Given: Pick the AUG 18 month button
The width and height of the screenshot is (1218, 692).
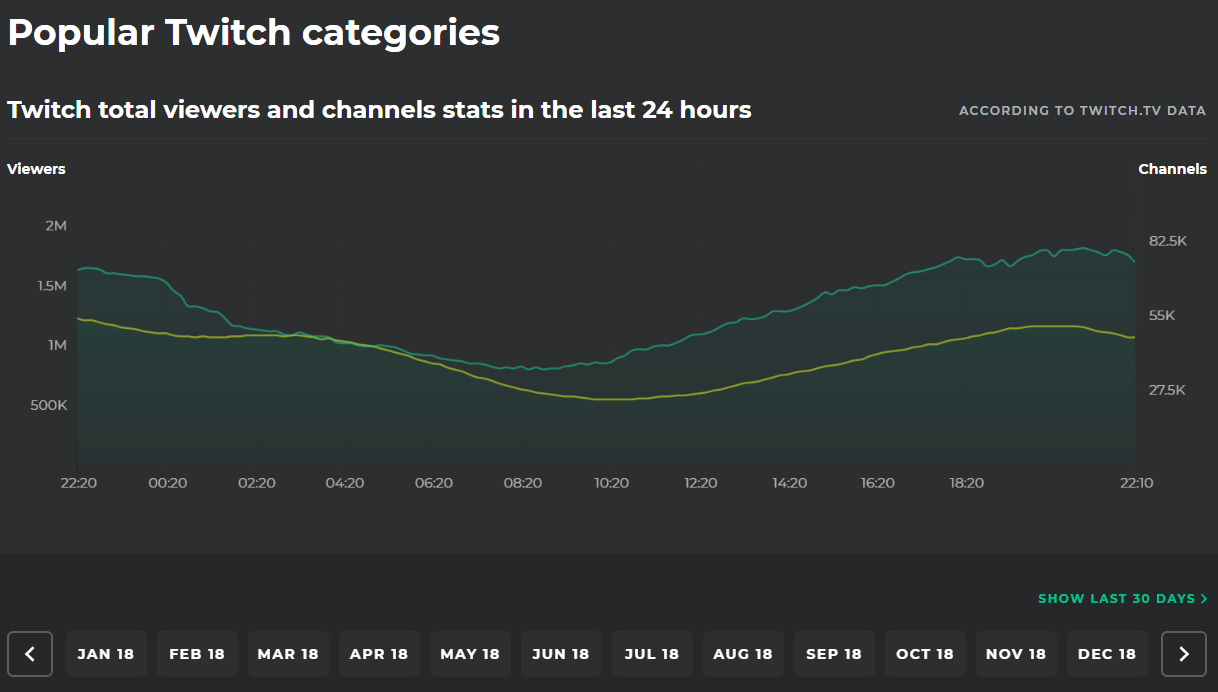Looking at the screenshot, I should point(743,654).
